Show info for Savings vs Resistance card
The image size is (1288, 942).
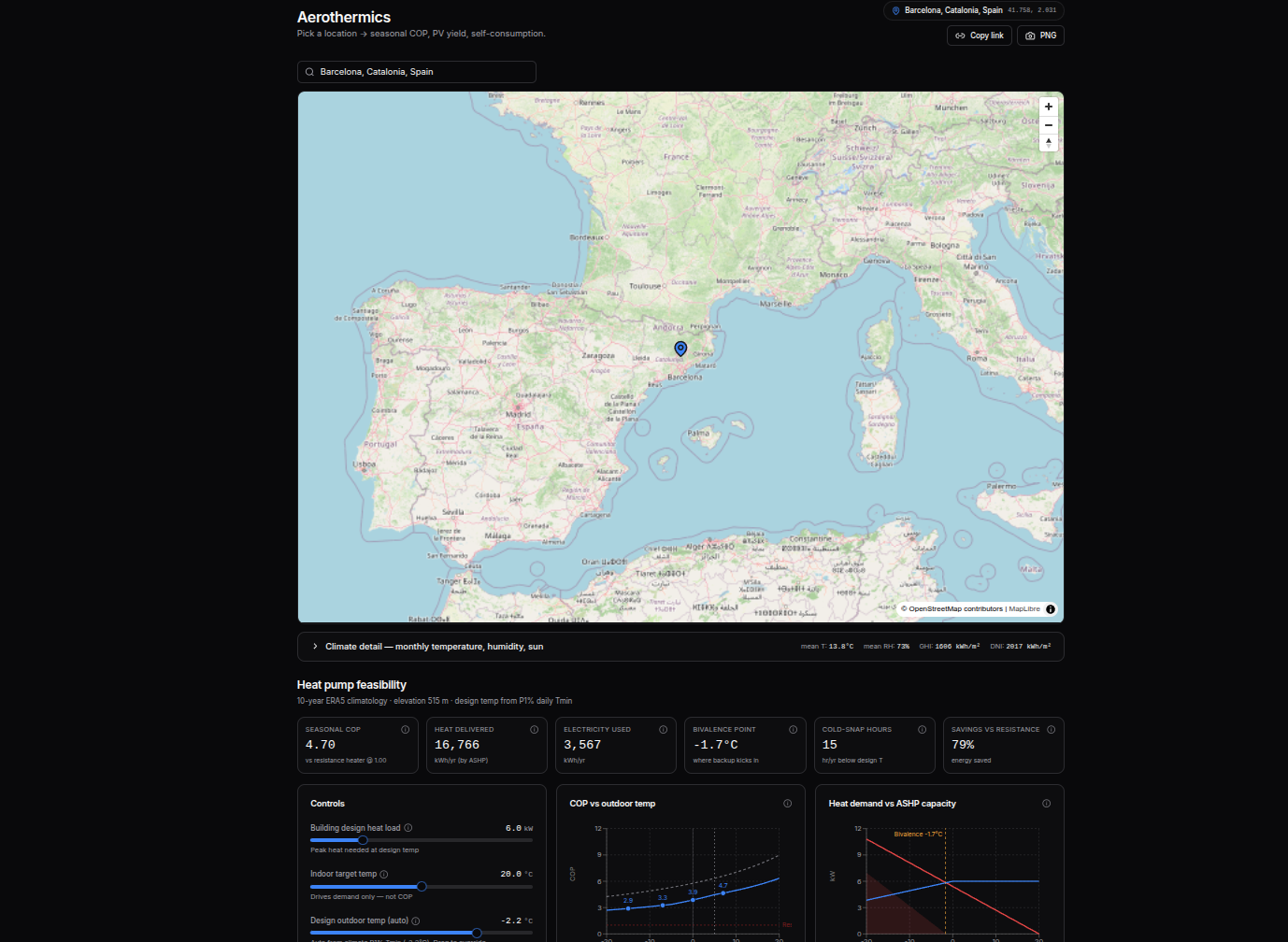click(x=1051, y=730)
